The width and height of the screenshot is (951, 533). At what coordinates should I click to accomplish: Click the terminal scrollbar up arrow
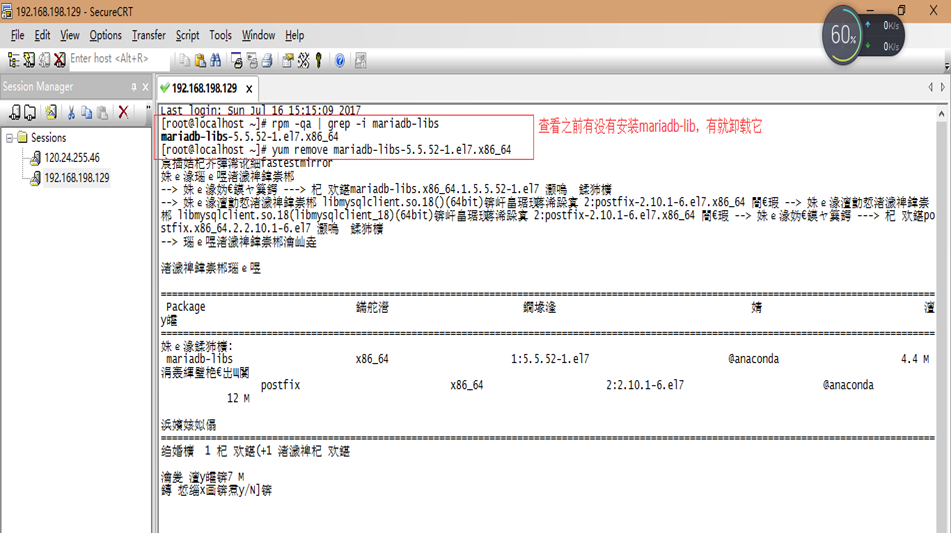pos(941,113)
